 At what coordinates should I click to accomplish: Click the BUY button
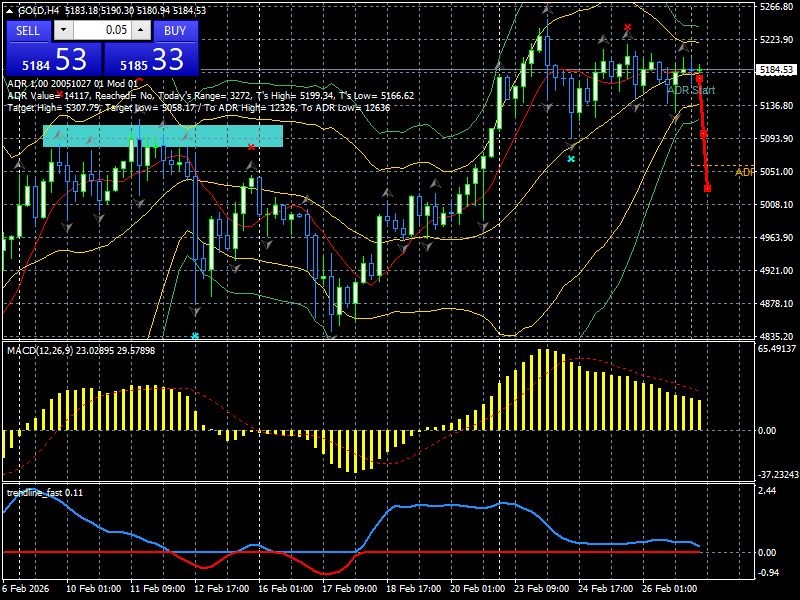(x=175, y=31)
